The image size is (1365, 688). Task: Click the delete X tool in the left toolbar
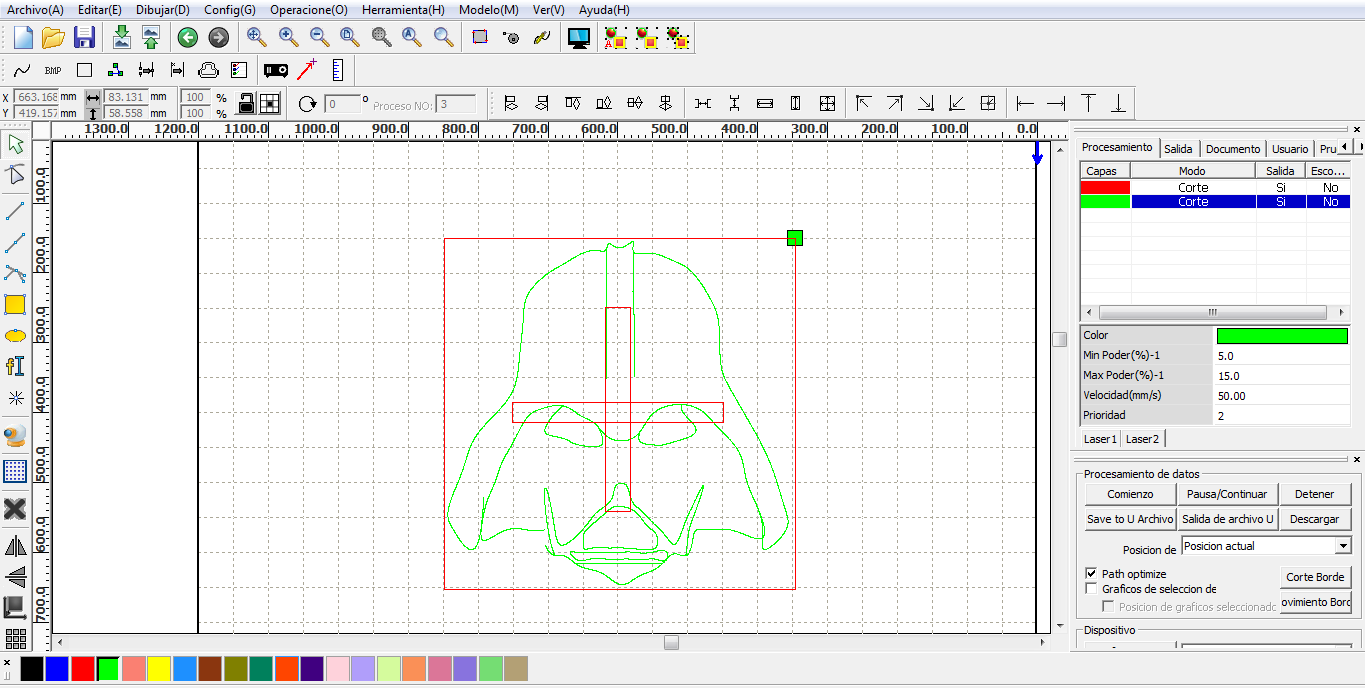point(15,509)
